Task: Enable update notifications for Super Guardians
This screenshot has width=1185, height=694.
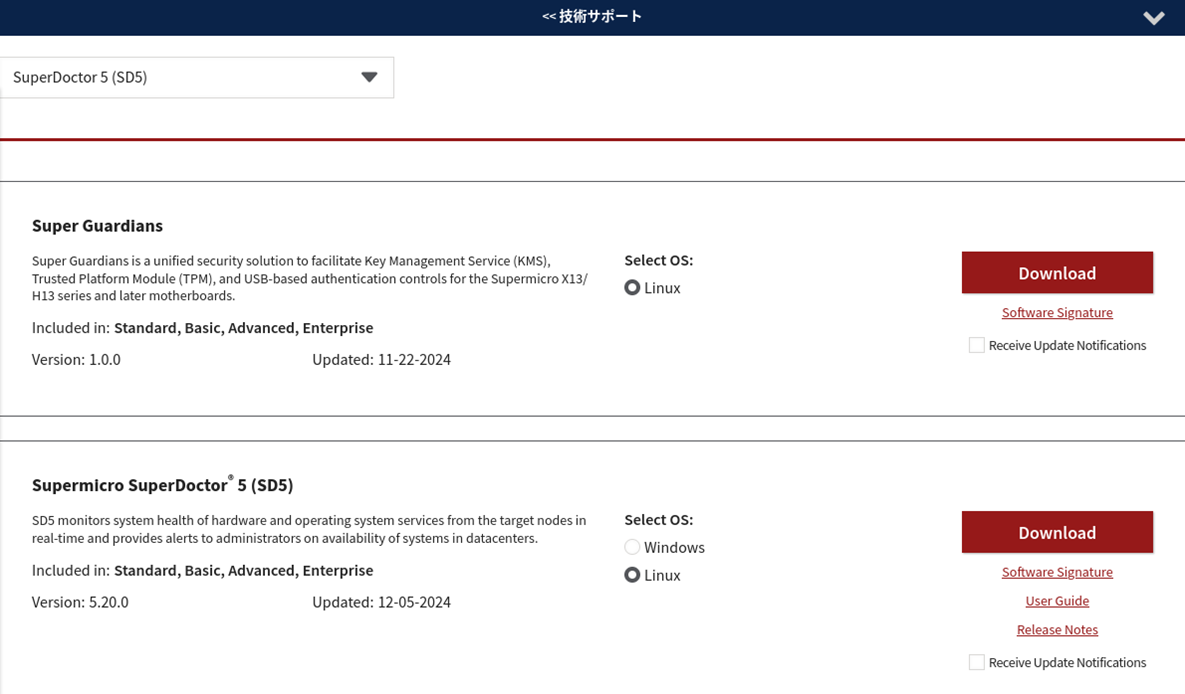Action: (976, 345)
